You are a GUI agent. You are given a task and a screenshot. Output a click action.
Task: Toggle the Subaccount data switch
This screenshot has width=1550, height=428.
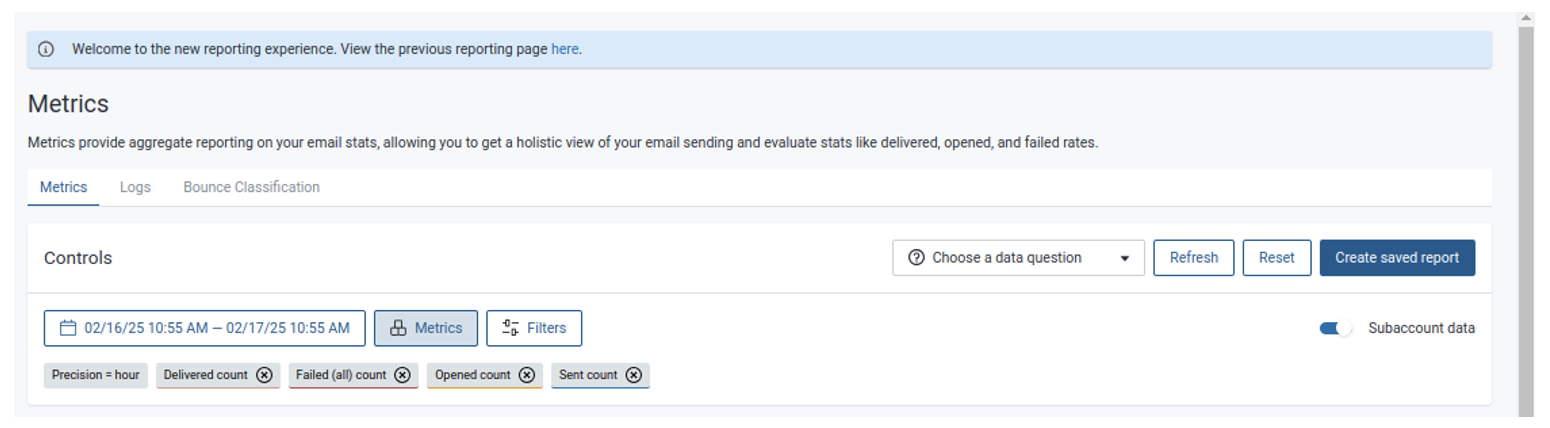tap(1336, 328)
